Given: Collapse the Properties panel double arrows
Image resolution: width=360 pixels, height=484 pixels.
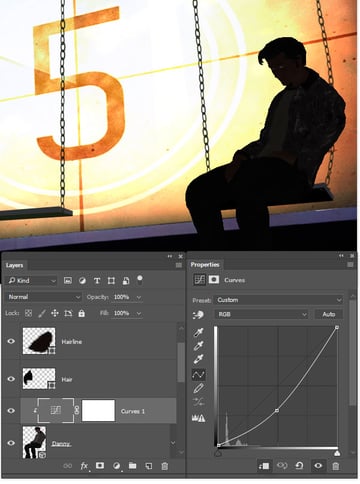Looking at the screenshot, I should coord(341,256).
